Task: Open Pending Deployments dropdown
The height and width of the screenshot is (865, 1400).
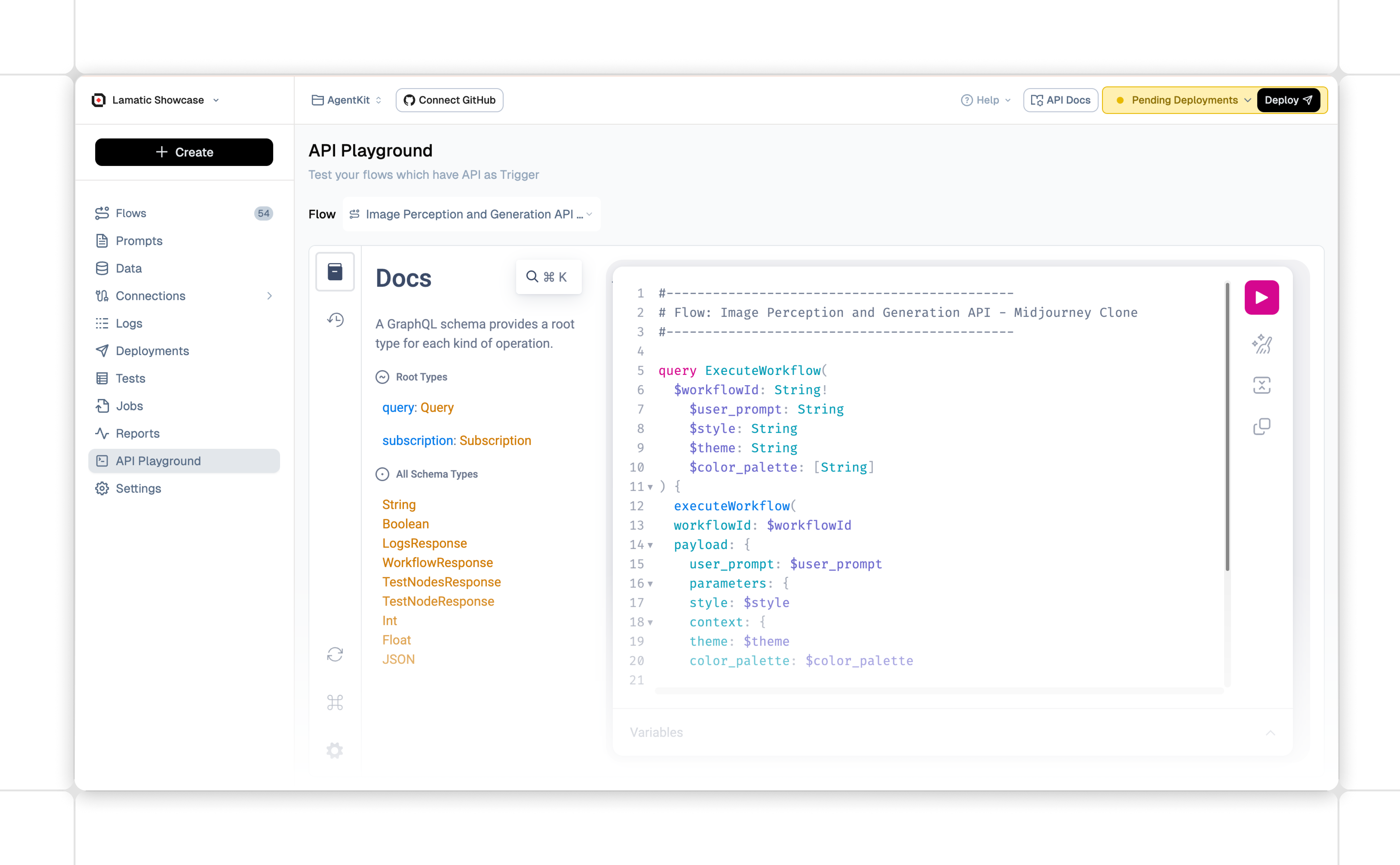Action: [x=1184, y=100]
